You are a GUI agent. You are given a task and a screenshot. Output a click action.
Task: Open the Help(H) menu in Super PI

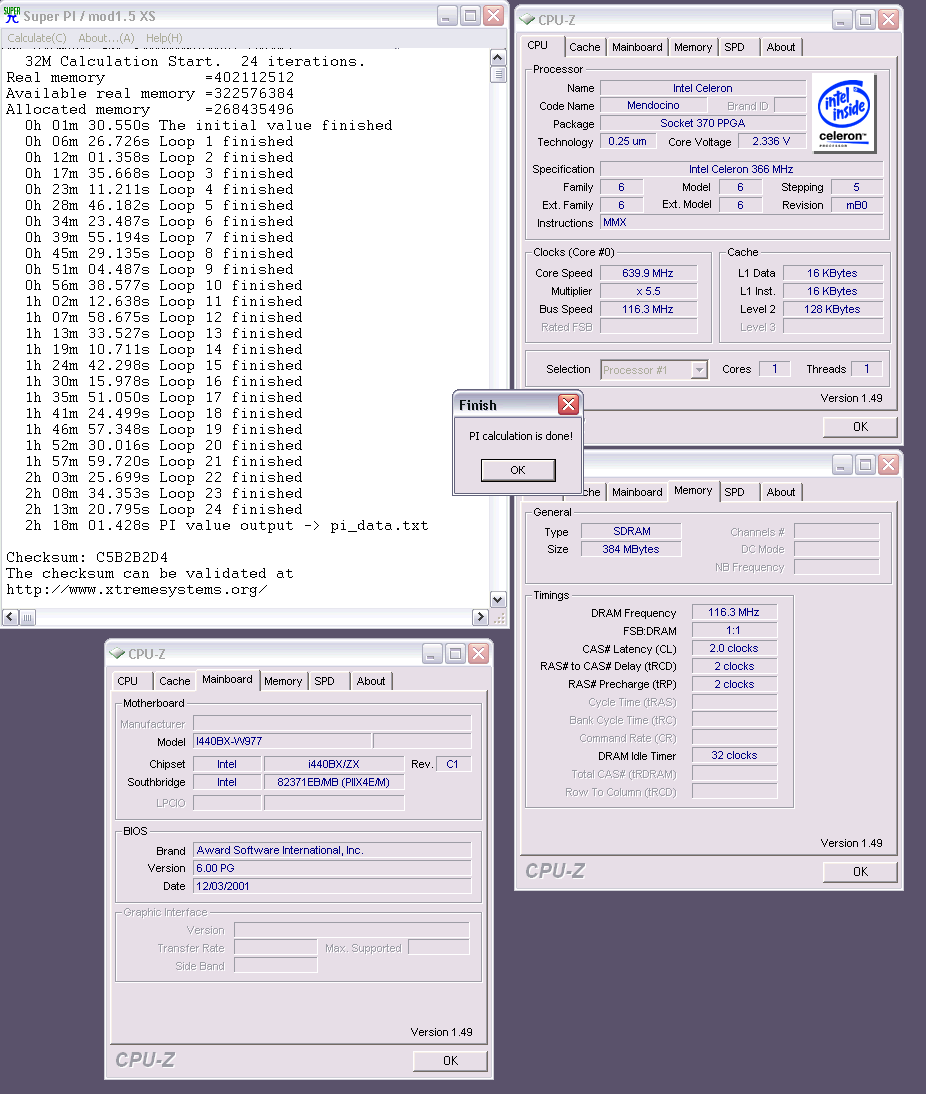tap(164, 38)
